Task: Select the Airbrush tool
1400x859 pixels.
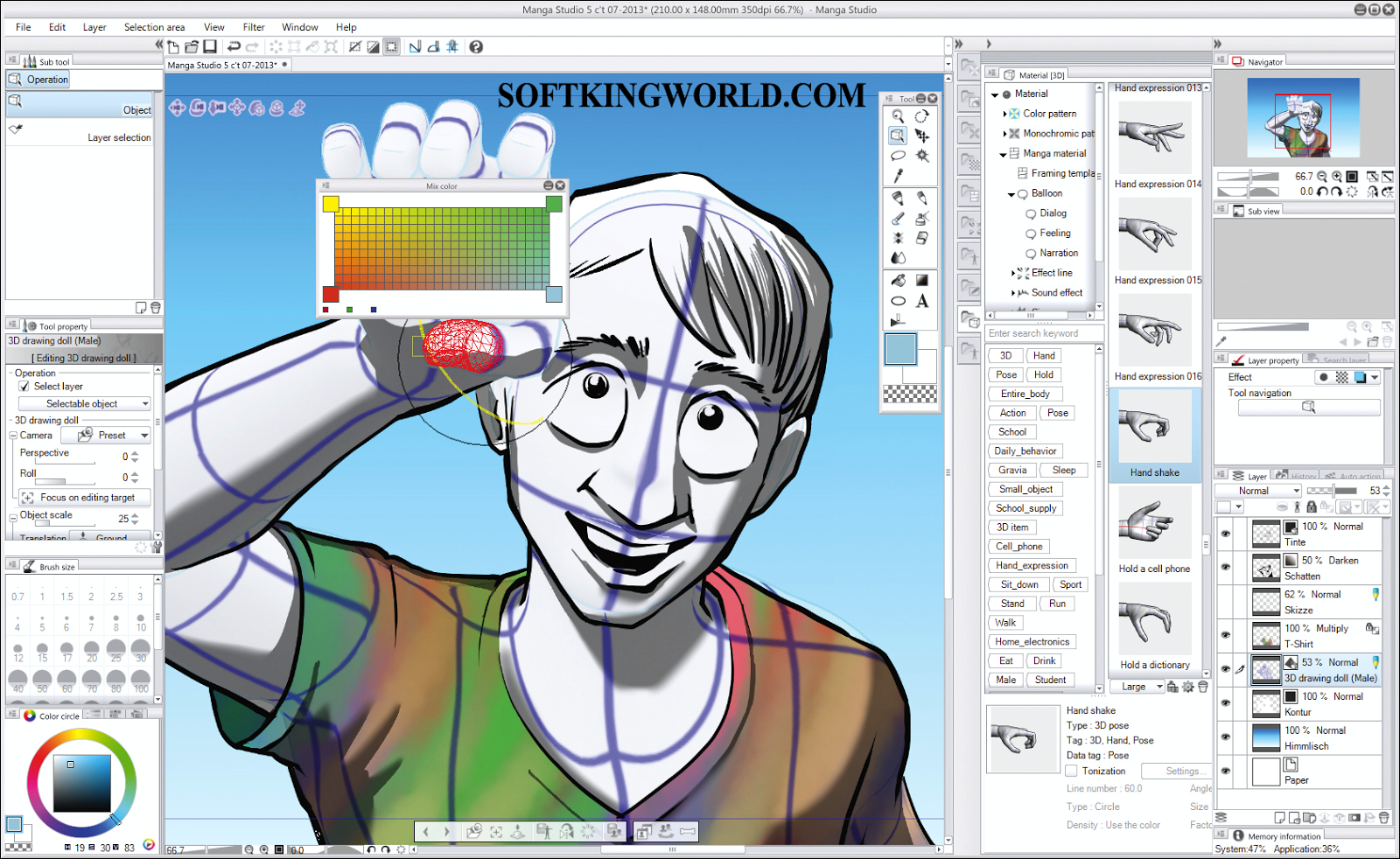Action: click(x=921, y=218)
